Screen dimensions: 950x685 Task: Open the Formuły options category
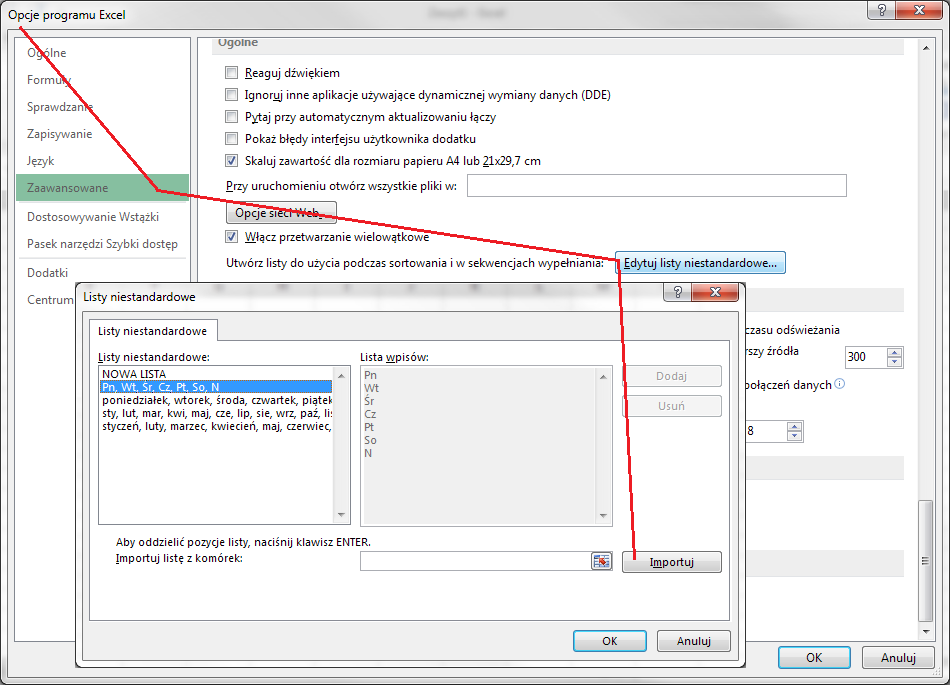tap(49, 80)
